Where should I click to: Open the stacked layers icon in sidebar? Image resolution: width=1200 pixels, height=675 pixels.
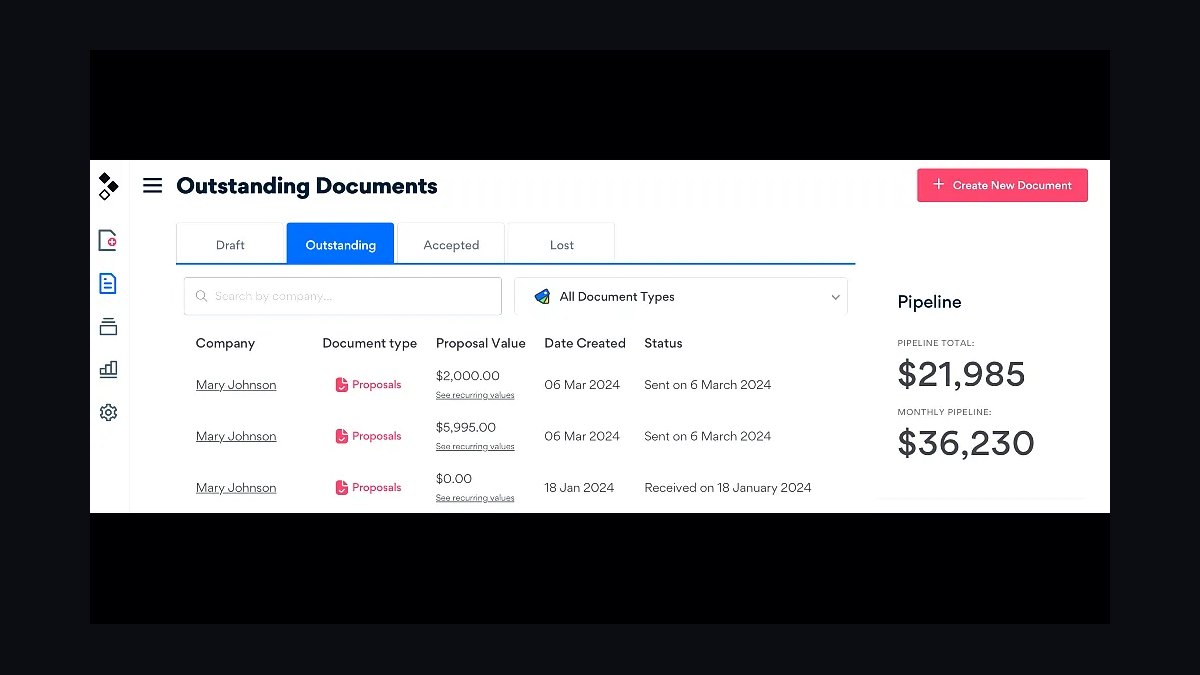coord(108,326)
